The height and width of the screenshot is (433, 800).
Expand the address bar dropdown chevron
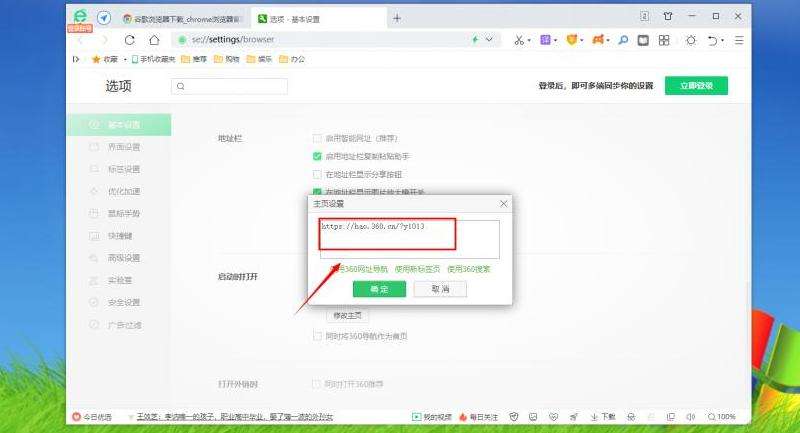pos(489,39)
